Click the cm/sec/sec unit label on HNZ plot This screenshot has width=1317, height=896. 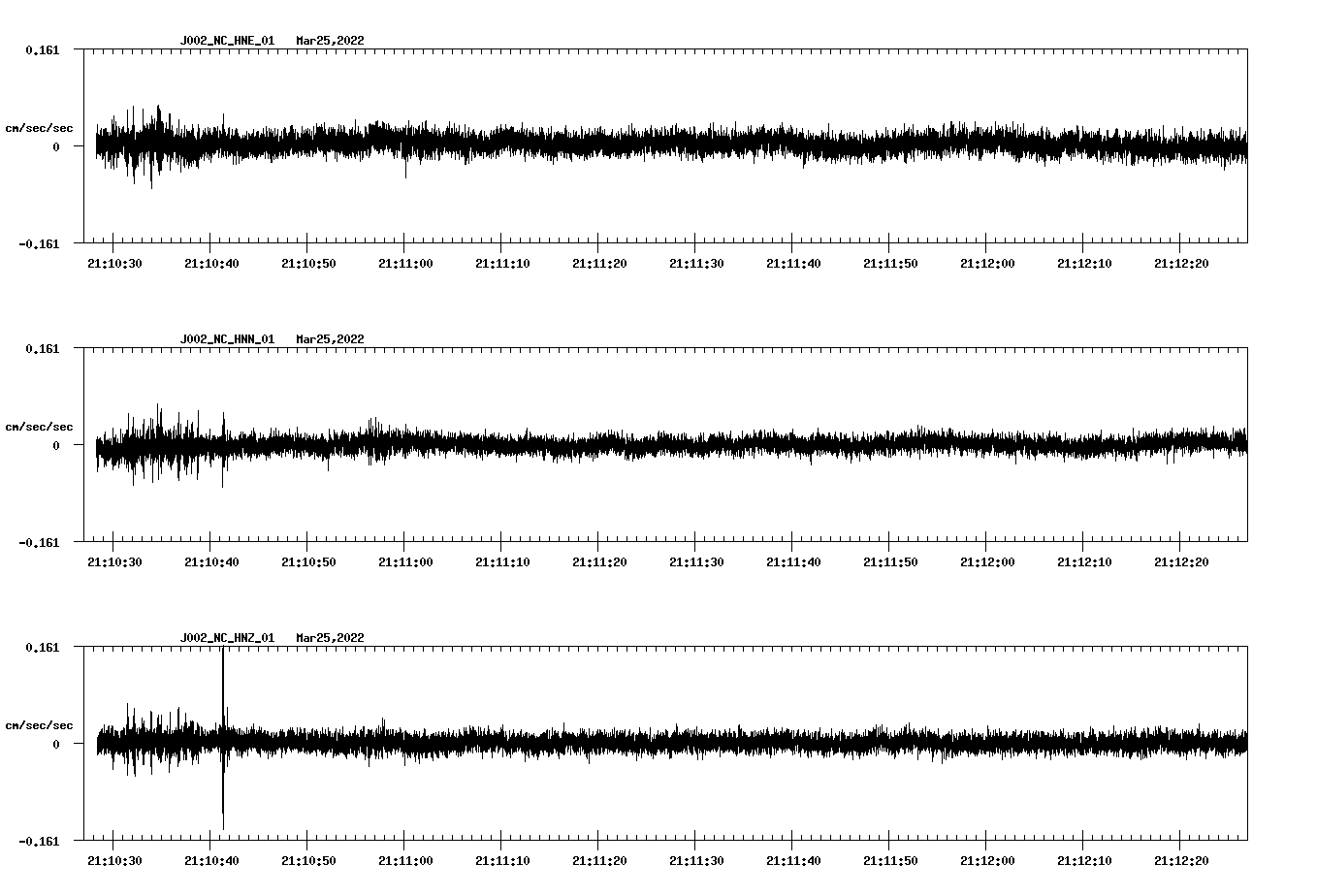pyautogui.click(x=39, y=725)
